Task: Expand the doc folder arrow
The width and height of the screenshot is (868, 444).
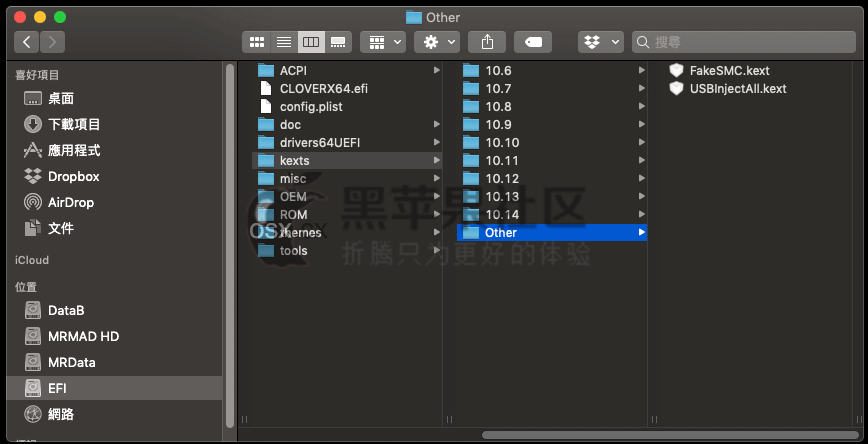Action: (x=436, y=125)
